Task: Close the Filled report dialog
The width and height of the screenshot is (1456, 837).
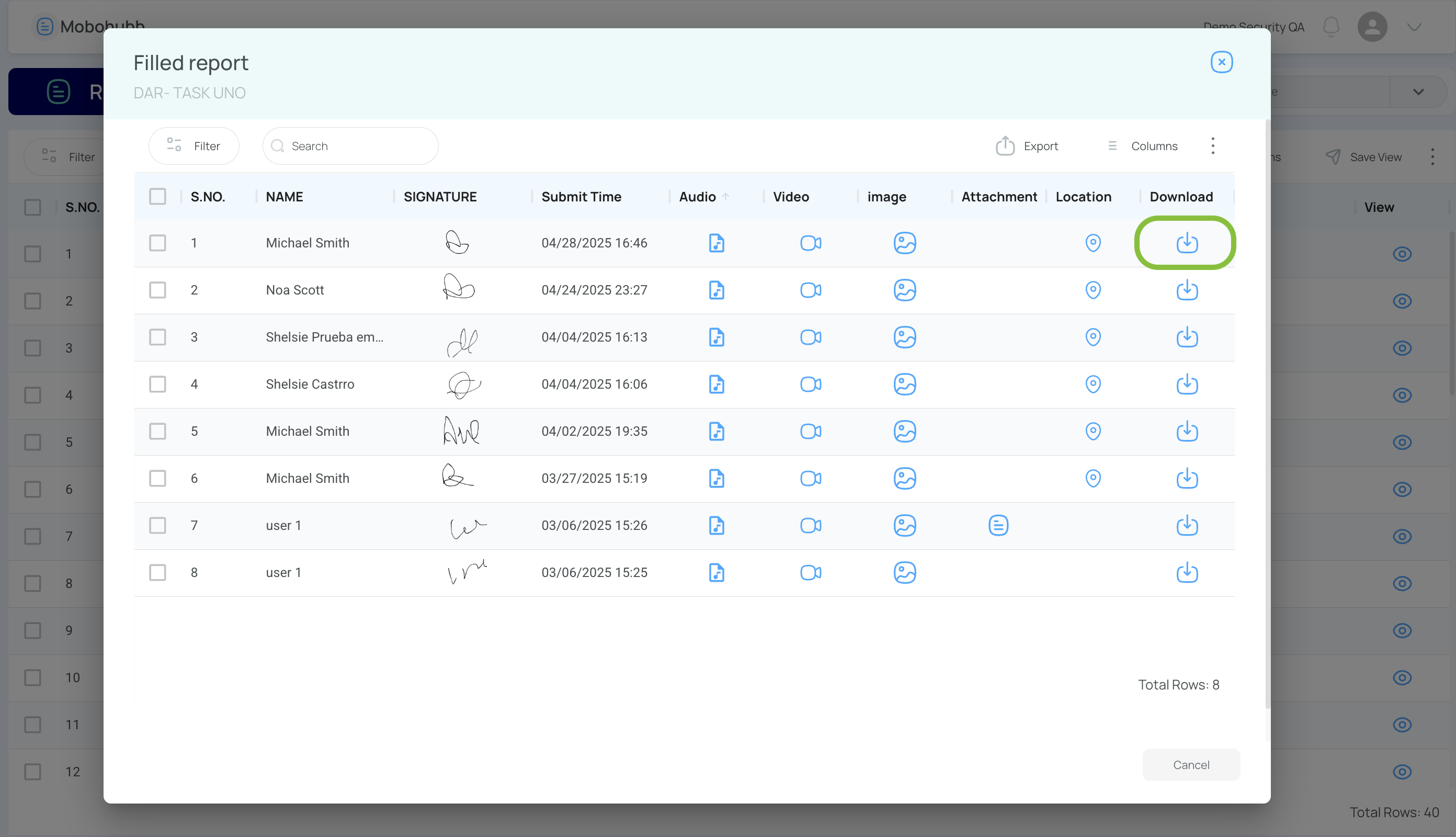Action: [1222, 62]
